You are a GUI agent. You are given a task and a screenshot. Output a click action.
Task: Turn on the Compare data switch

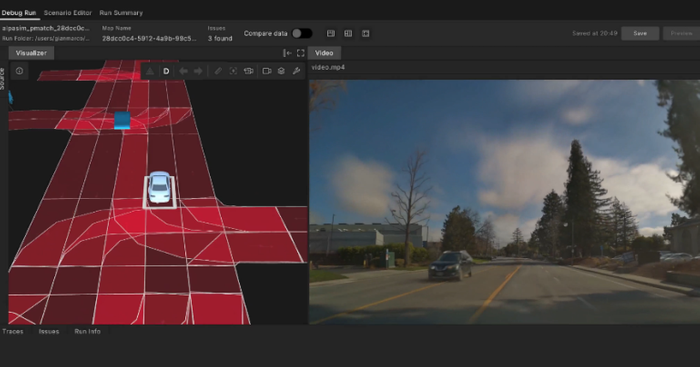pyautogui.click(x=302, y=33)
